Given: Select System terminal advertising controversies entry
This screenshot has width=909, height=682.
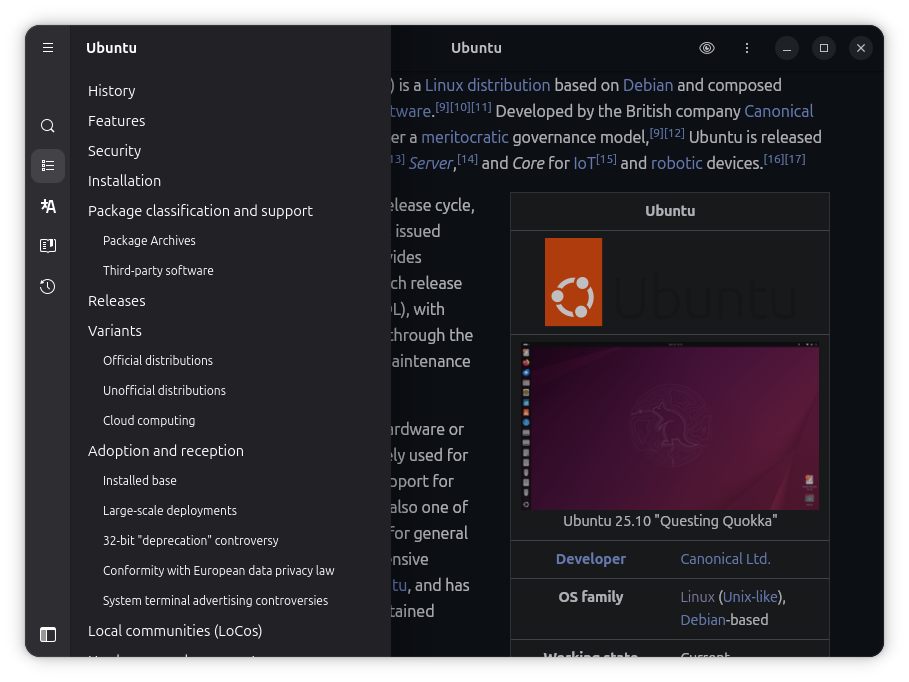Looking at the screenshot, I should point(215,600).
